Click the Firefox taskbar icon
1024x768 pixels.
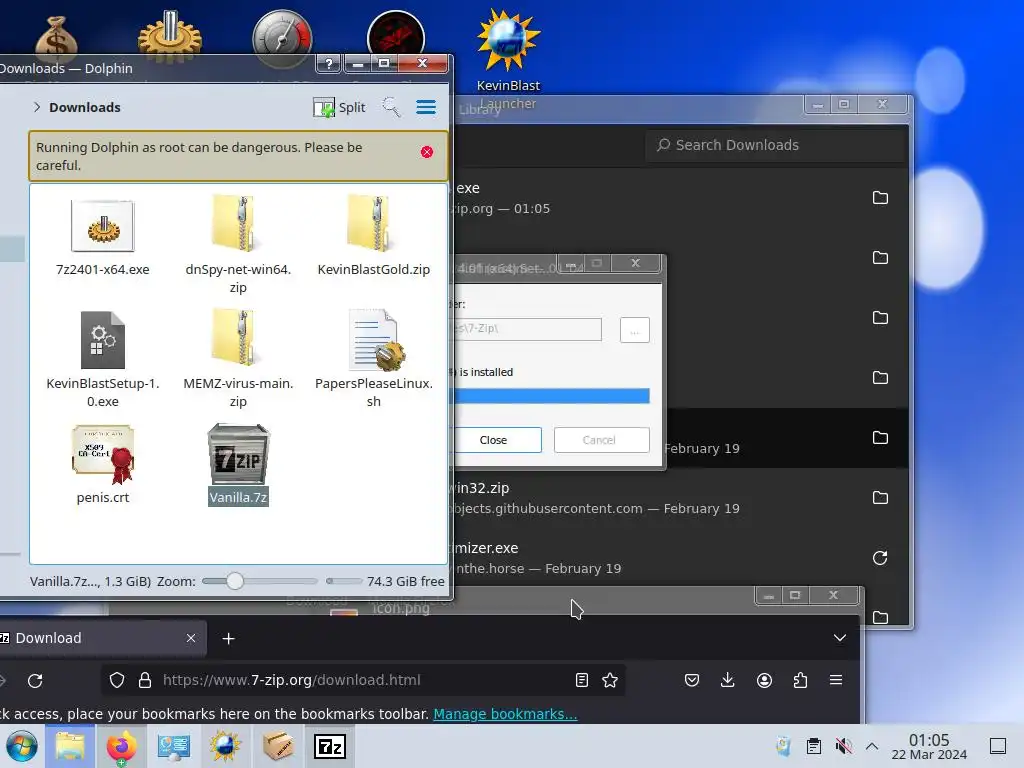point(121,746)
